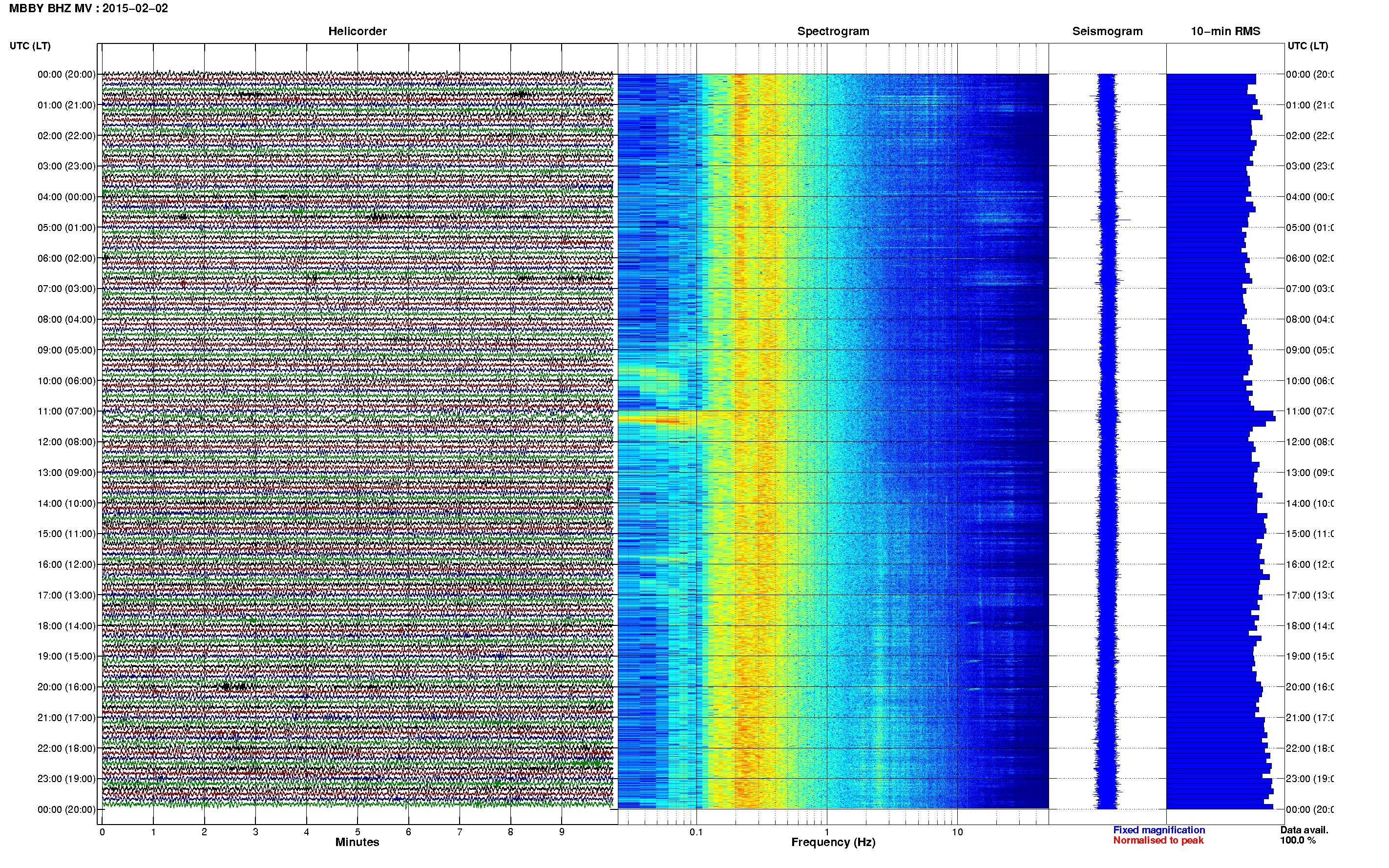Click the left time label '18:00 (14:00)'
Screen dimensions: 1389x868
tap(66, 626)
